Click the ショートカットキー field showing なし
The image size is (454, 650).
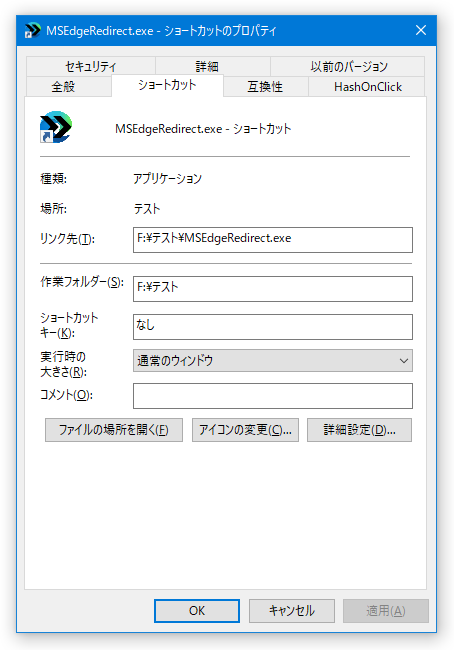pos(273,327)
